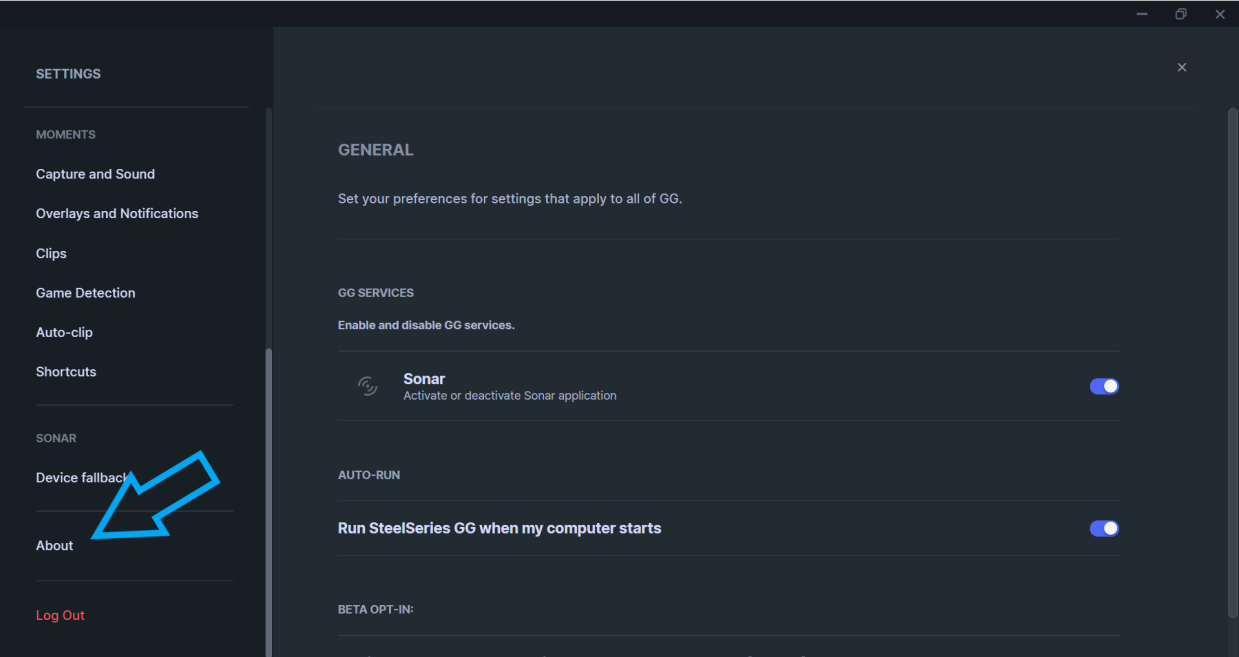Open the About page
Screen dimensions: 1239x657
point(55,545)
